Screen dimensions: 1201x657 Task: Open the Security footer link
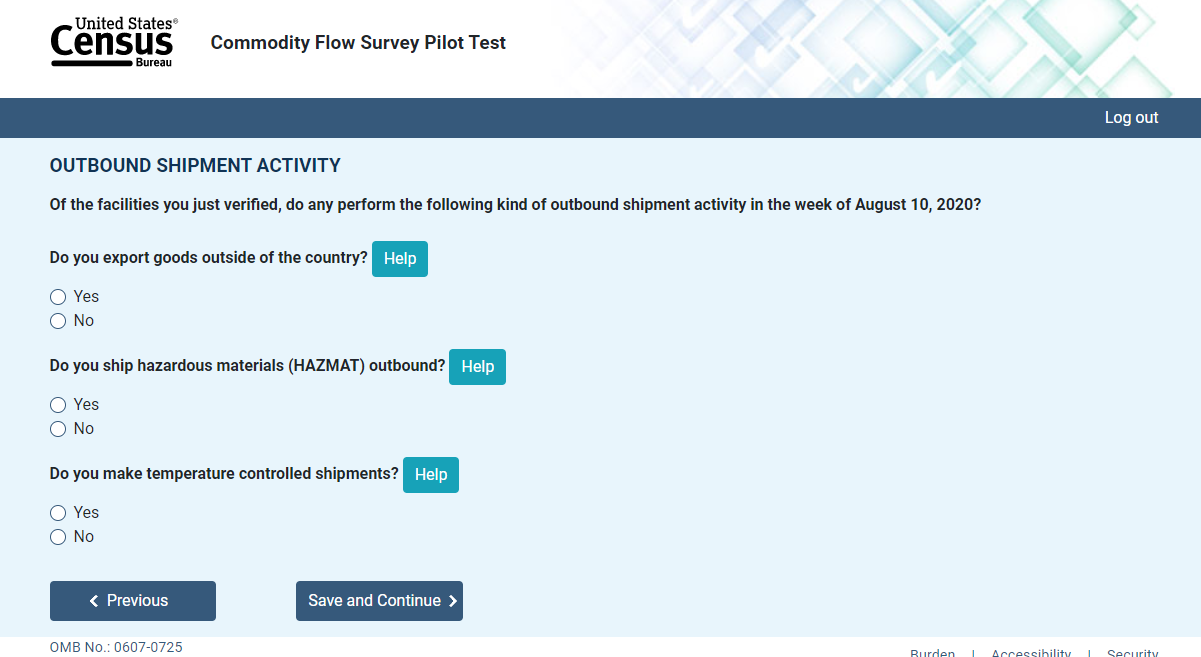click(x=1132, y=653)
